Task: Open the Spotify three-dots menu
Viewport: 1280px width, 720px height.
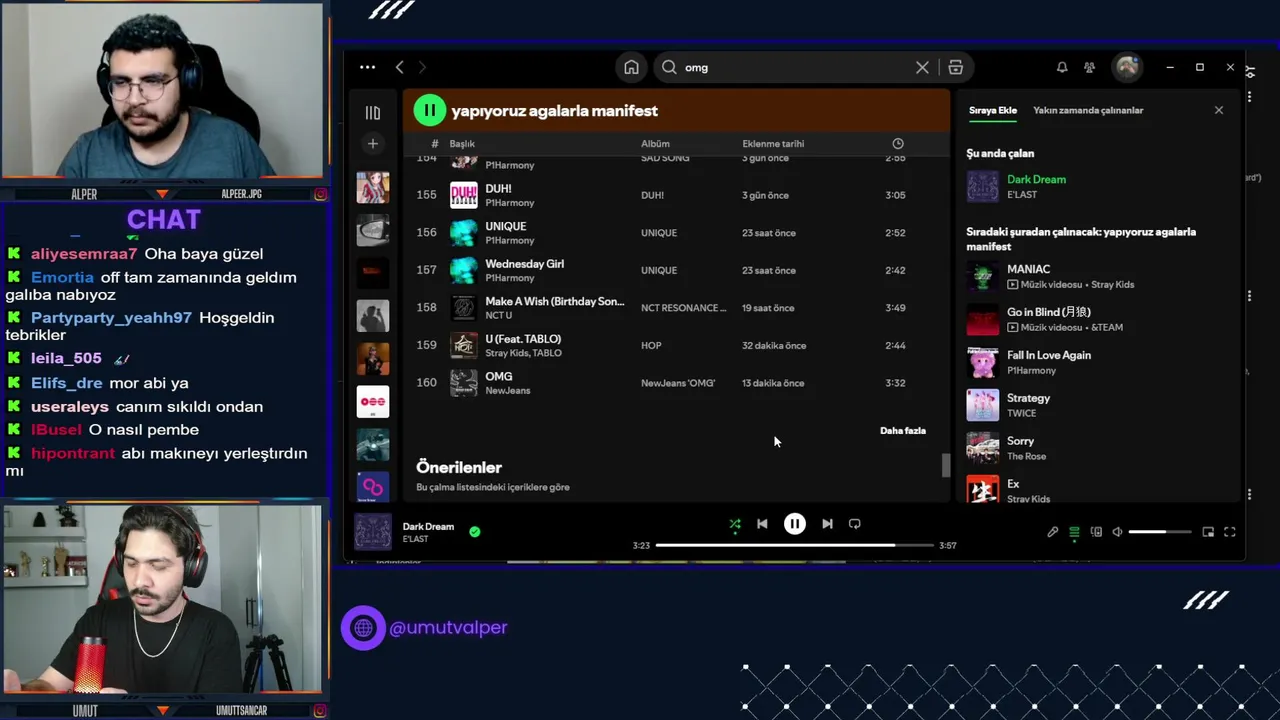Action: pyautogui.click(x=367, y=67)
